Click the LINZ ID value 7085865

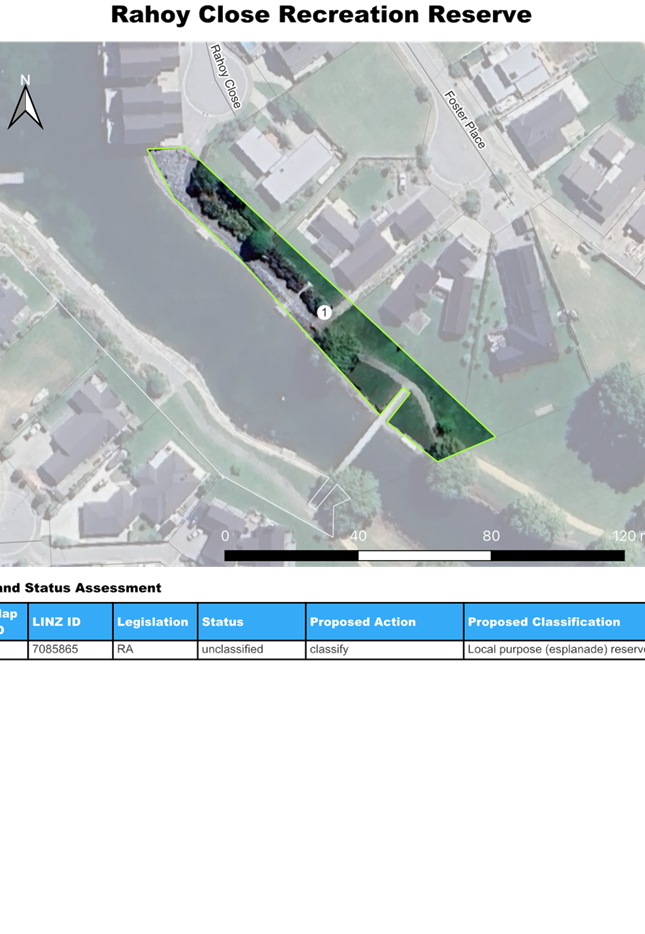57,650
